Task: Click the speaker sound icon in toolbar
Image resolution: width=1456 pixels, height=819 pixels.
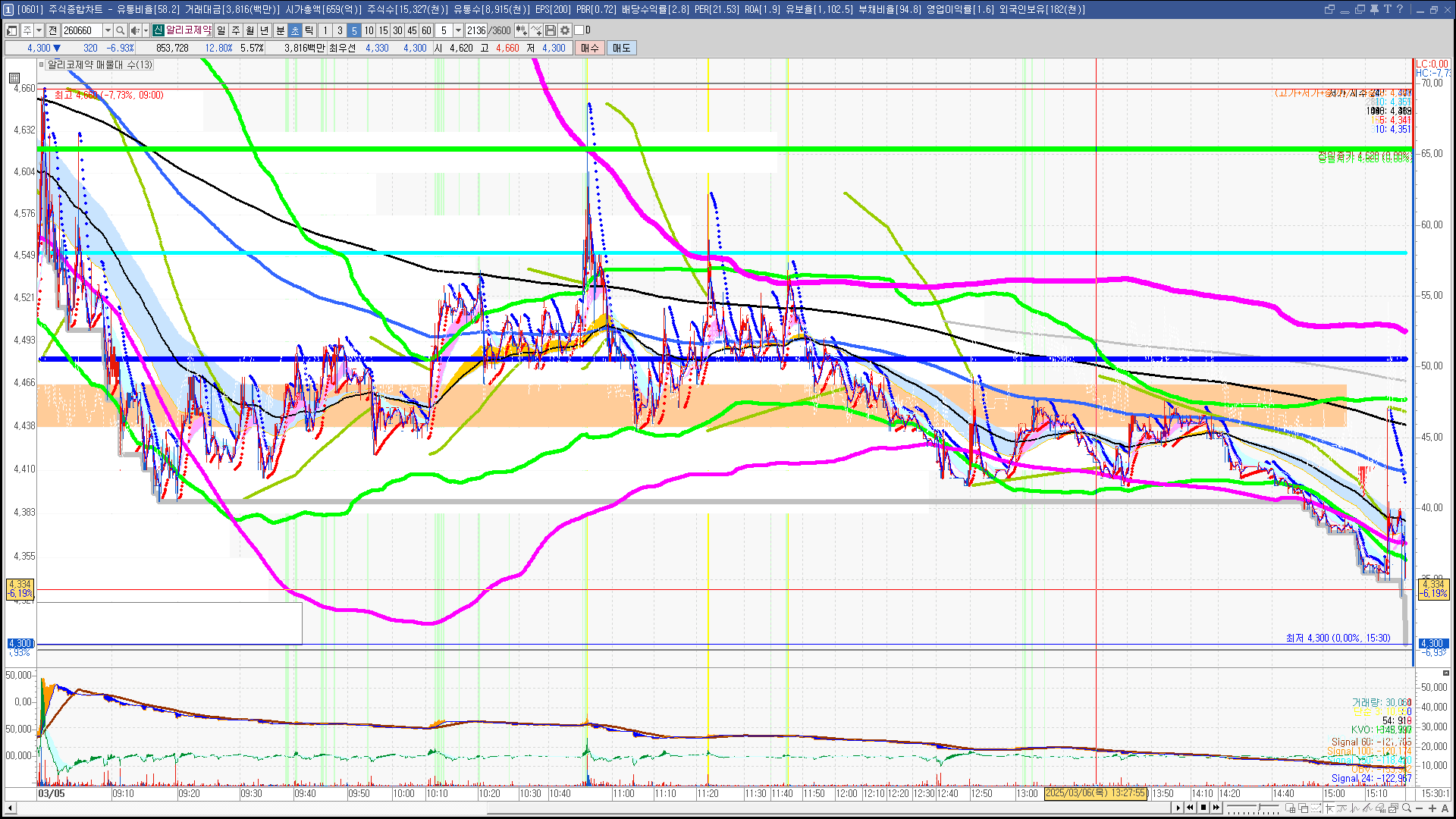Action: pos(134,30)
